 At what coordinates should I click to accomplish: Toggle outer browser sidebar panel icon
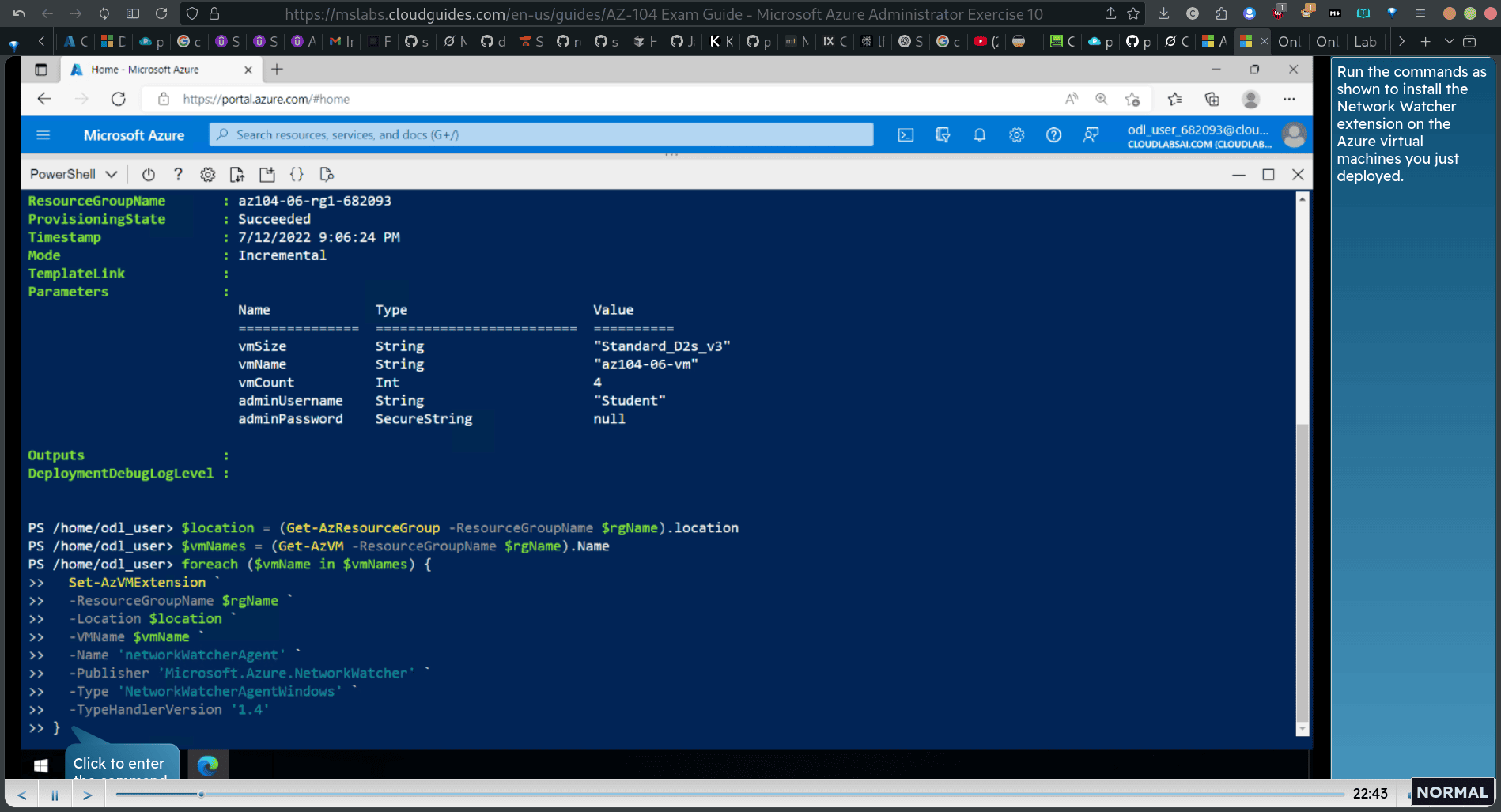tap(133, 13)
